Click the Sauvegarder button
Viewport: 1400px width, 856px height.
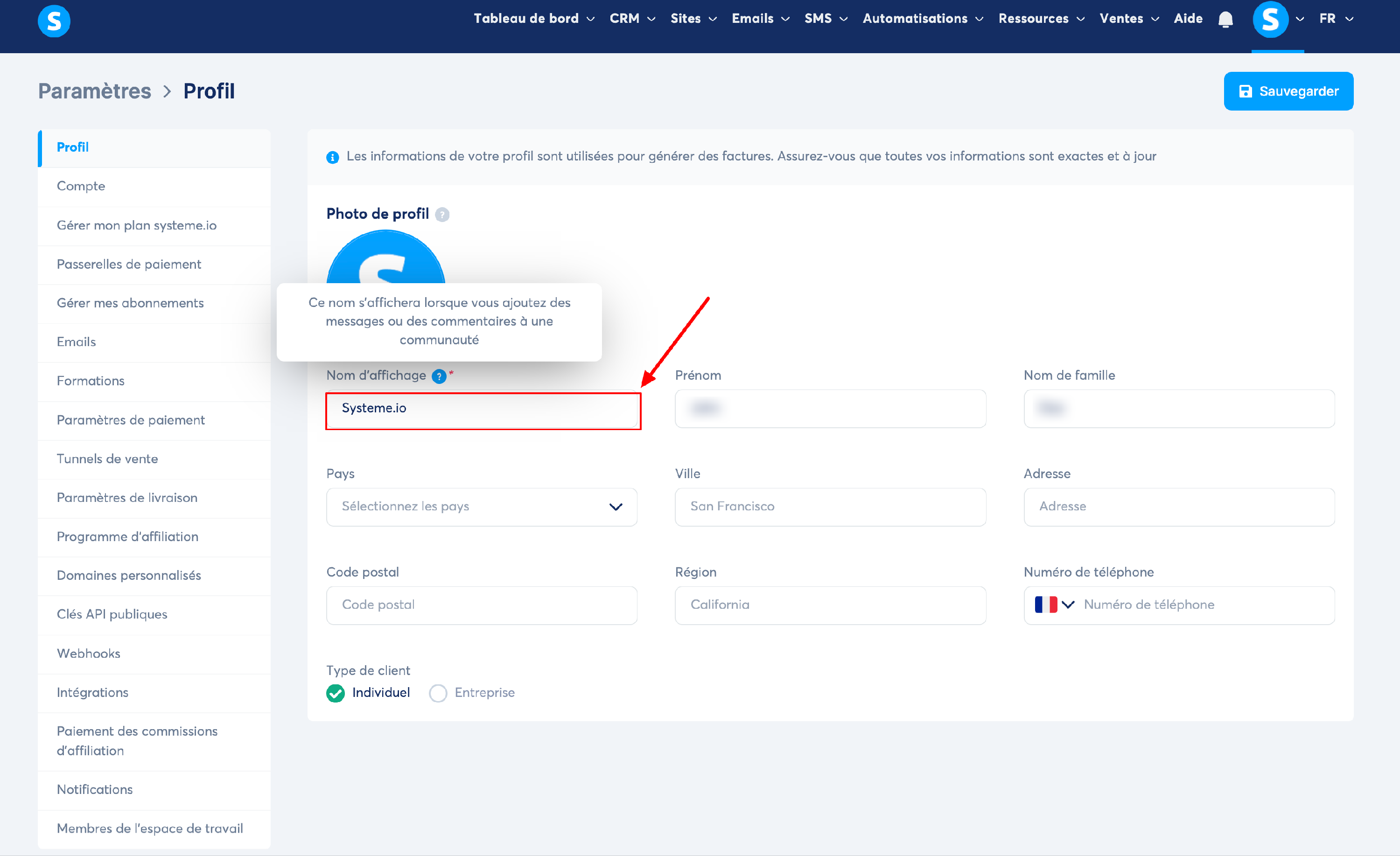point(1288,91)
